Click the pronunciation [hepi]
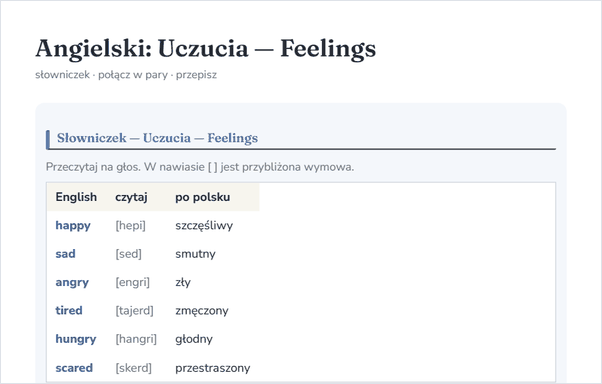Viewport: 602px width, 384px height. 131,225
